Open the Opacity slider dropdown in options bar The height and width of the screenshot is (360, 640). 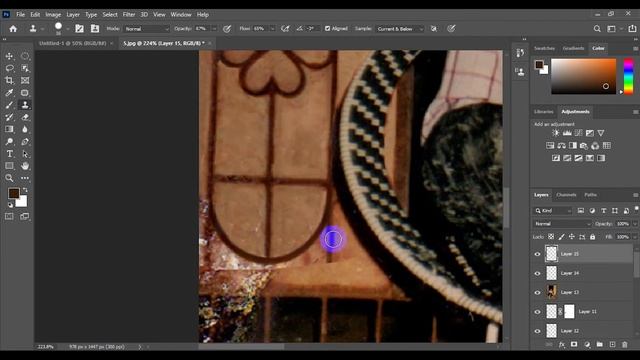pyautogui.click(x=214, y=29)
